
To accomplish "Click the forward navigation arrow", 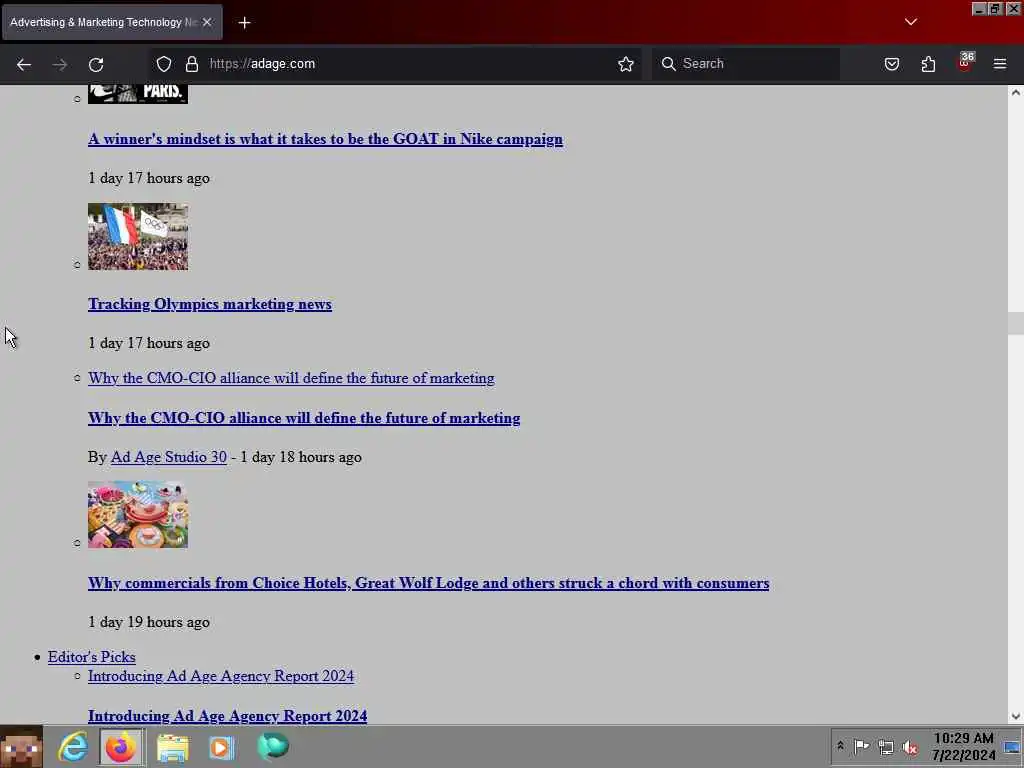I will tap(59, 64).
